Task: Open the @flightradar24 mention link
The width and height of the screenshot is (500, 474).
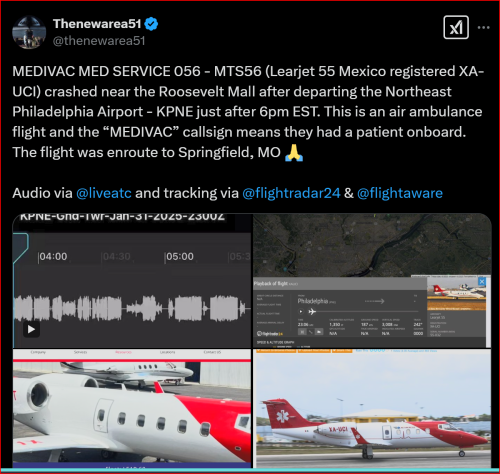Action: [291, 193]
